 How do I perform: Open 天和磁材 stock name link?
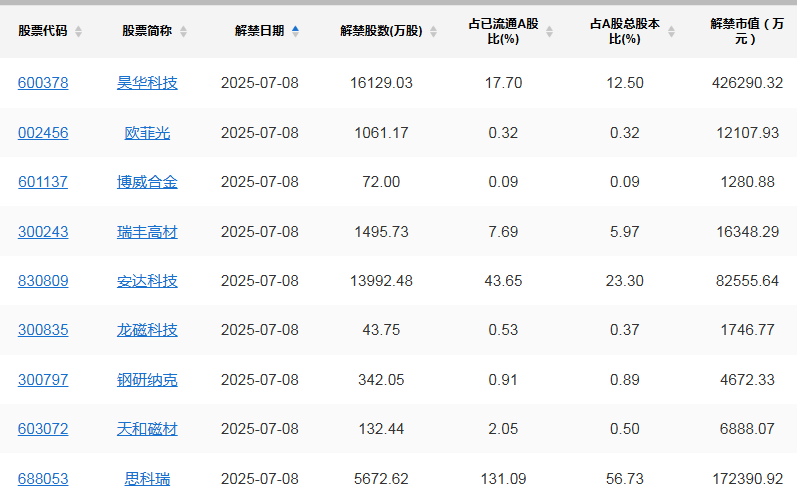147,429
